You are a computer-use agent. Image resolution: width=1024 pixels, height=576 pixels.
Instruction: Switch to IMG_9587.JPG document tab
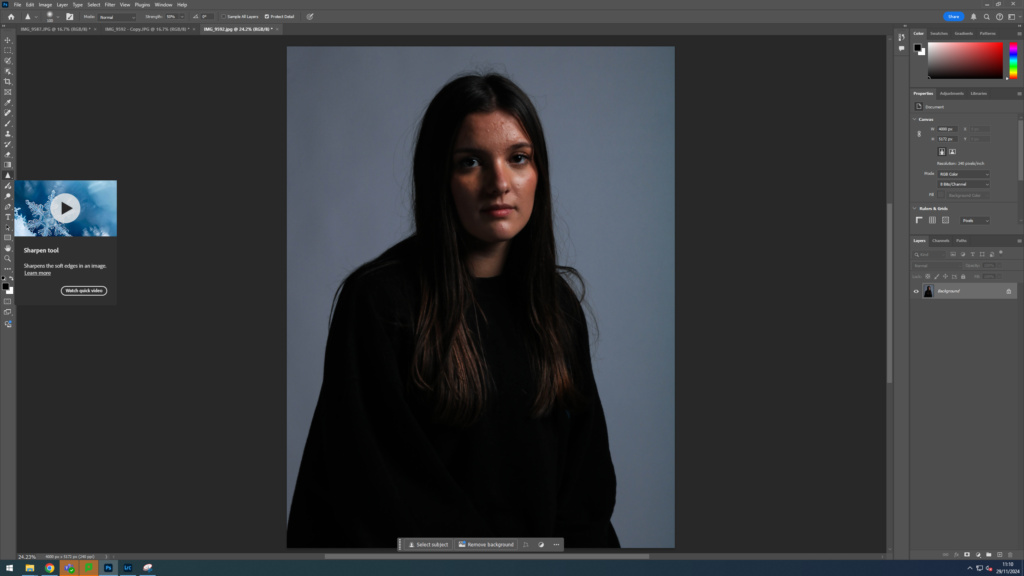pyautogui.click(x=54, y=29)
